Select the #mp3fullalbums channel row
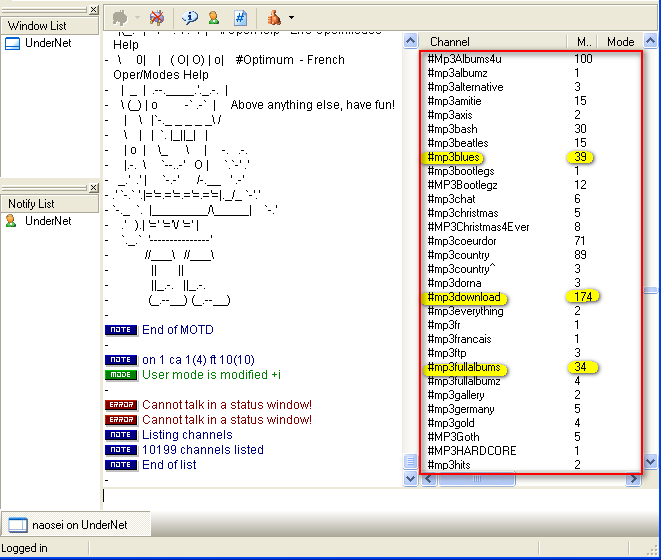Image resolution: width=661 pixels, height=560 pixels. point(531,367)
